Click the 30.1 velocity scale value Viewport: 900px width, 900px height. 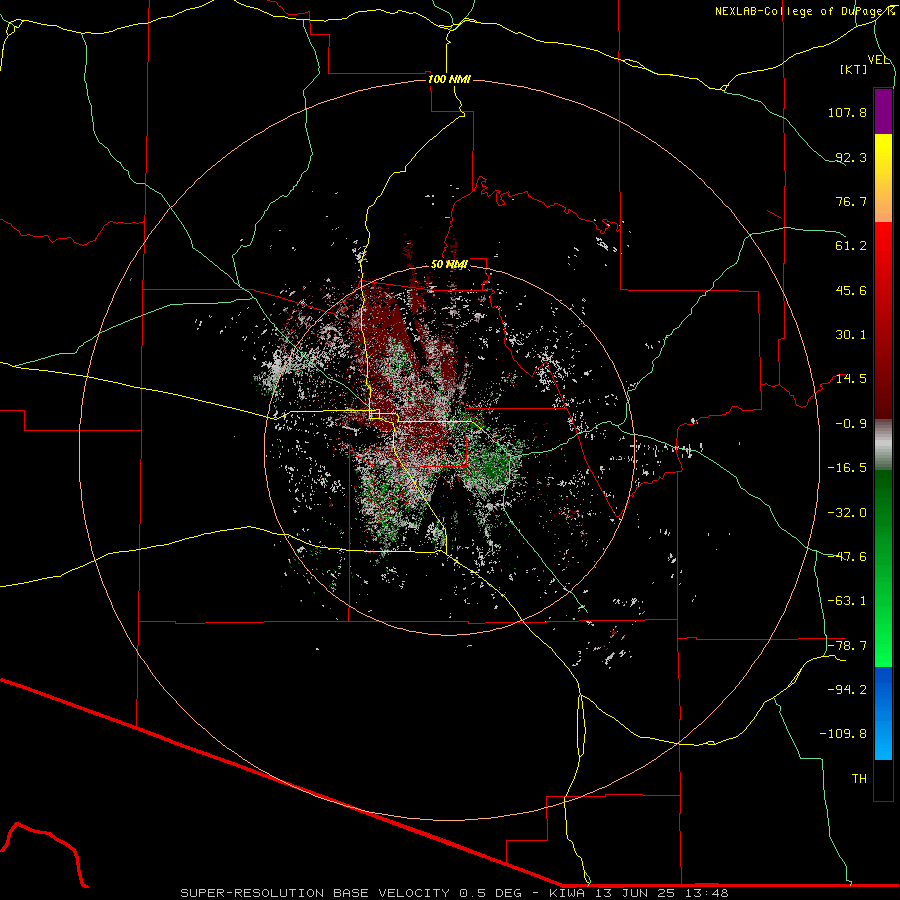pyautogui.click(x=851, y=335)
